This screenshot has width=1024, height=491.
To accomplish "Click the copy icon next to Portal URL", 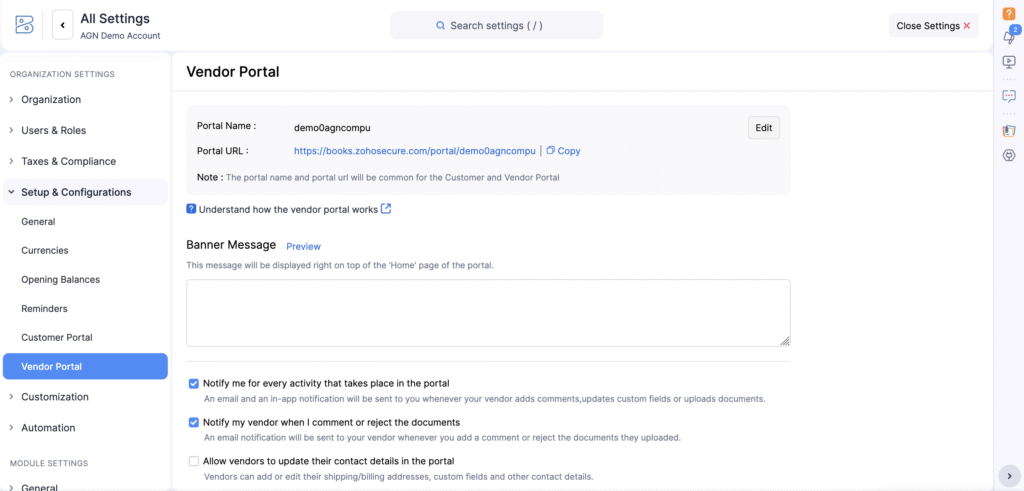I will coord(551,150).
